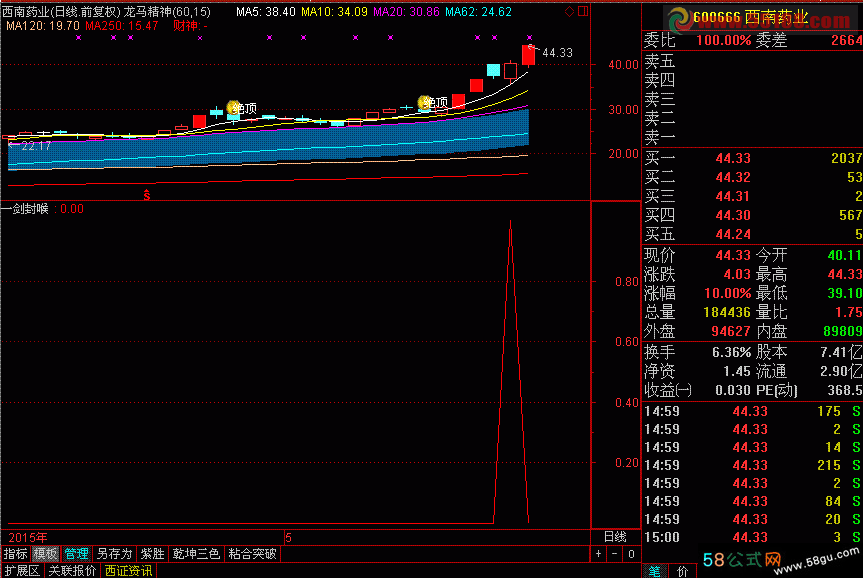Click the 涨幅 10.00% value
Image resolution: width=863 pixels, height=578 pixels.
[728, 293]
